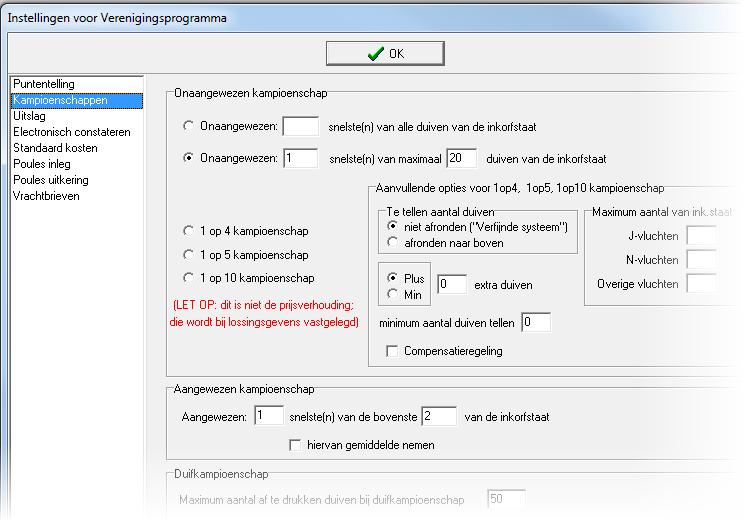Click the Duifkampioenschap maximum field showing 50
Image resolution: width=744 pixels, height=522 pixels.
[x=506, y=499]
